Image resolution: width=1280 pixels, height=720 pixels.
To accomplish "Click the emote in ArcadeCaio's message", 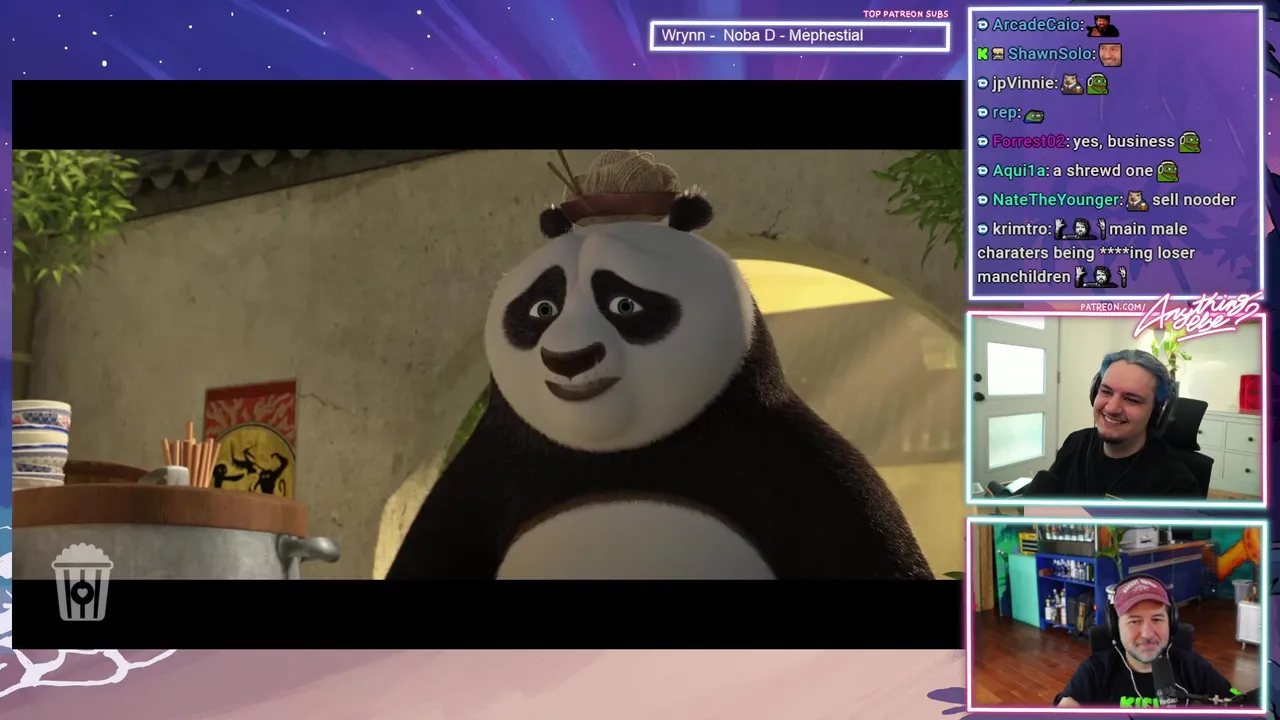I will pyautogui.click(x=1102, y=25).
